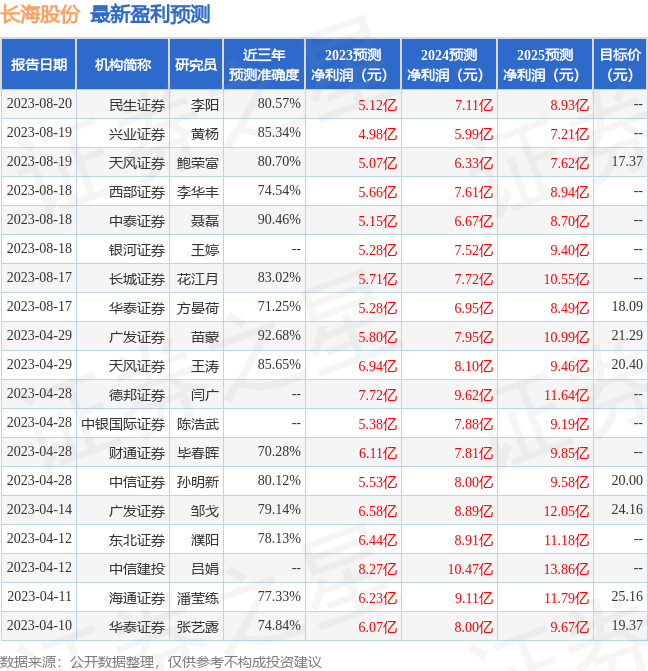
Task: Click target price 20.00
Action: click(627, 481)
